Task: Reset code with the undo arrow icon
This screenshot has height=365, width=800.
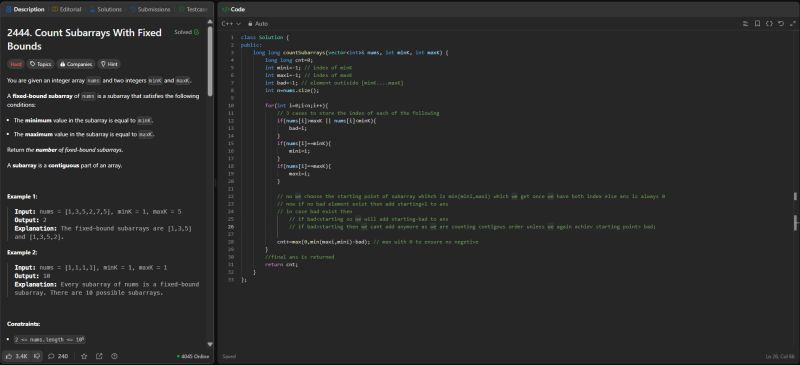Action: [781, 23]
